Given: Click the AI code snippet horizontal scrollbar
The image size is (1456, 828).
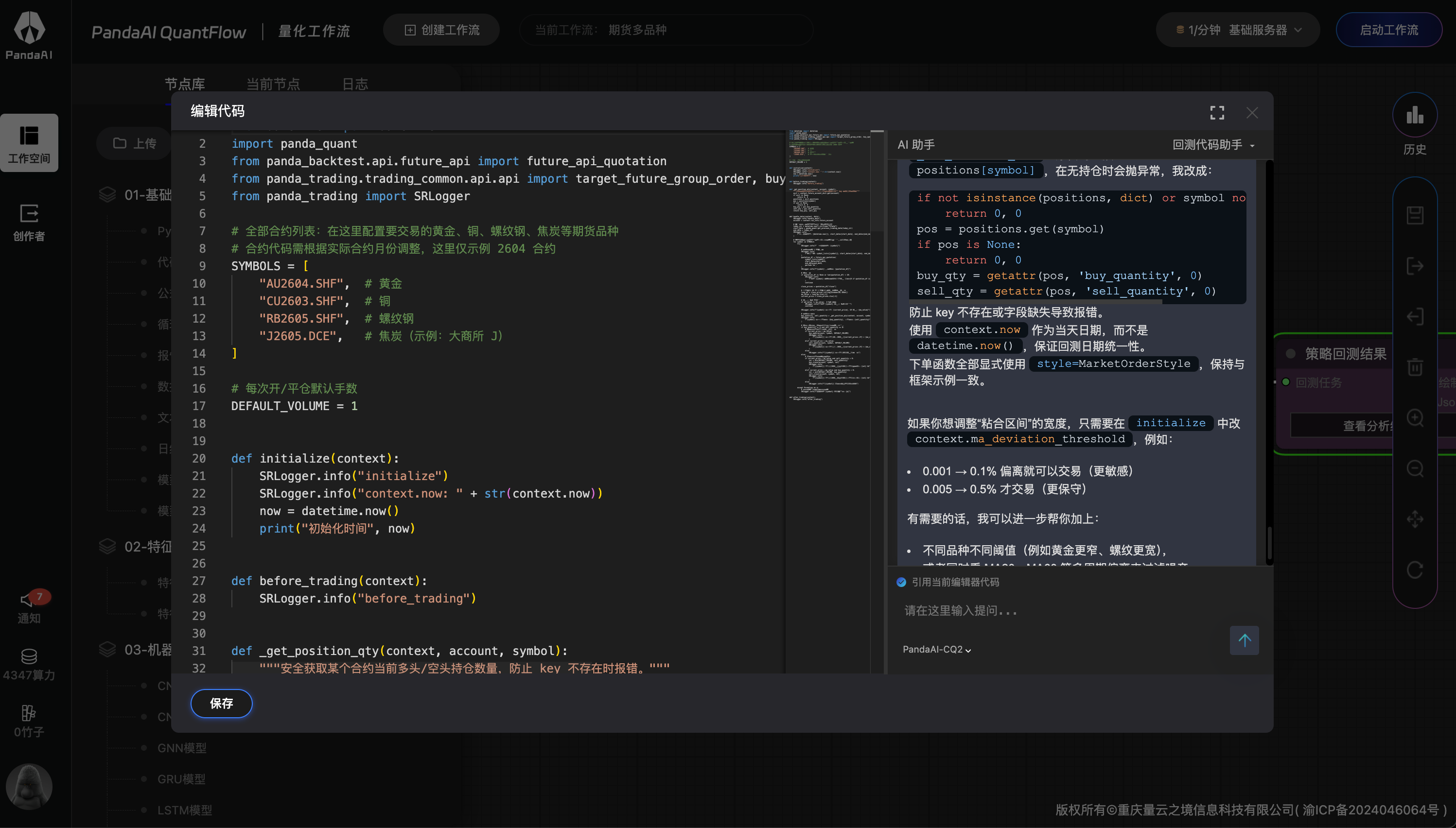Looking at the screenshot, I should [1035, 302].
